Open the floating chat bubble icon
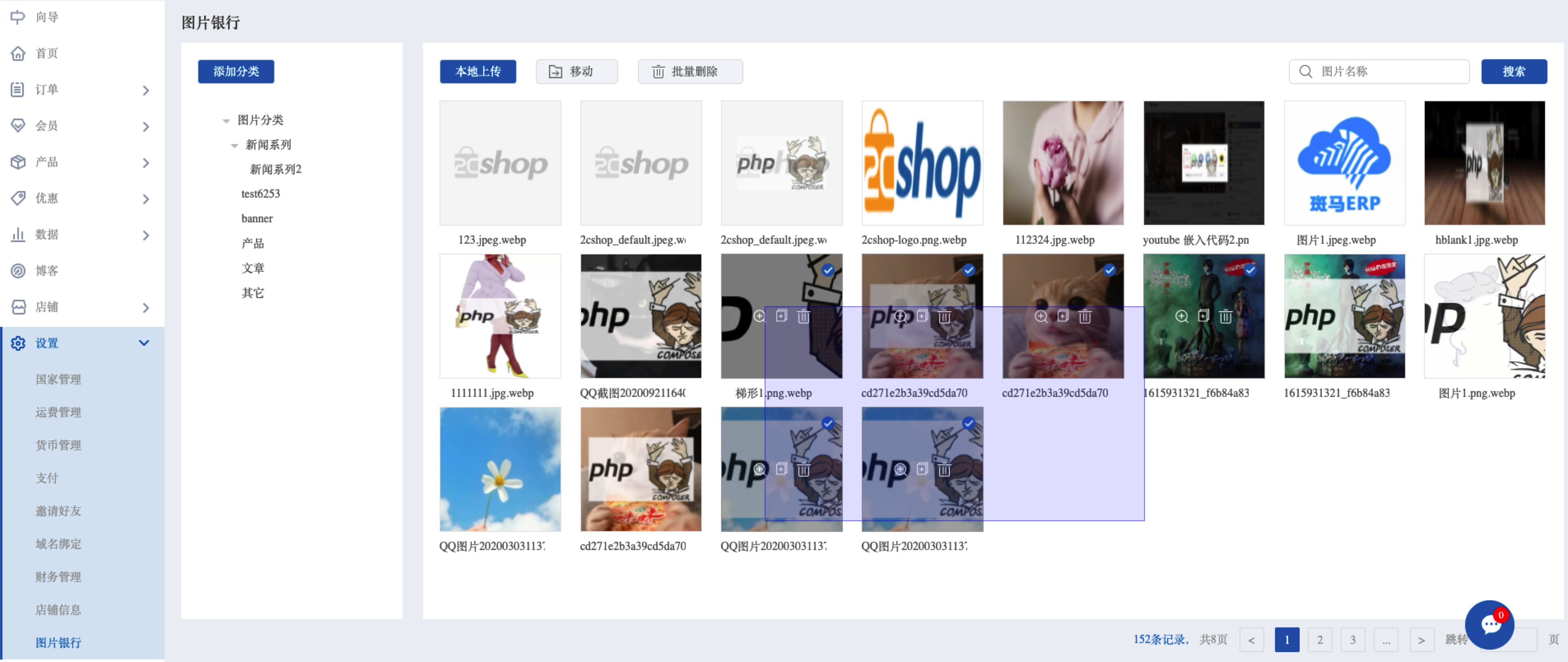 pos(1489,625)
